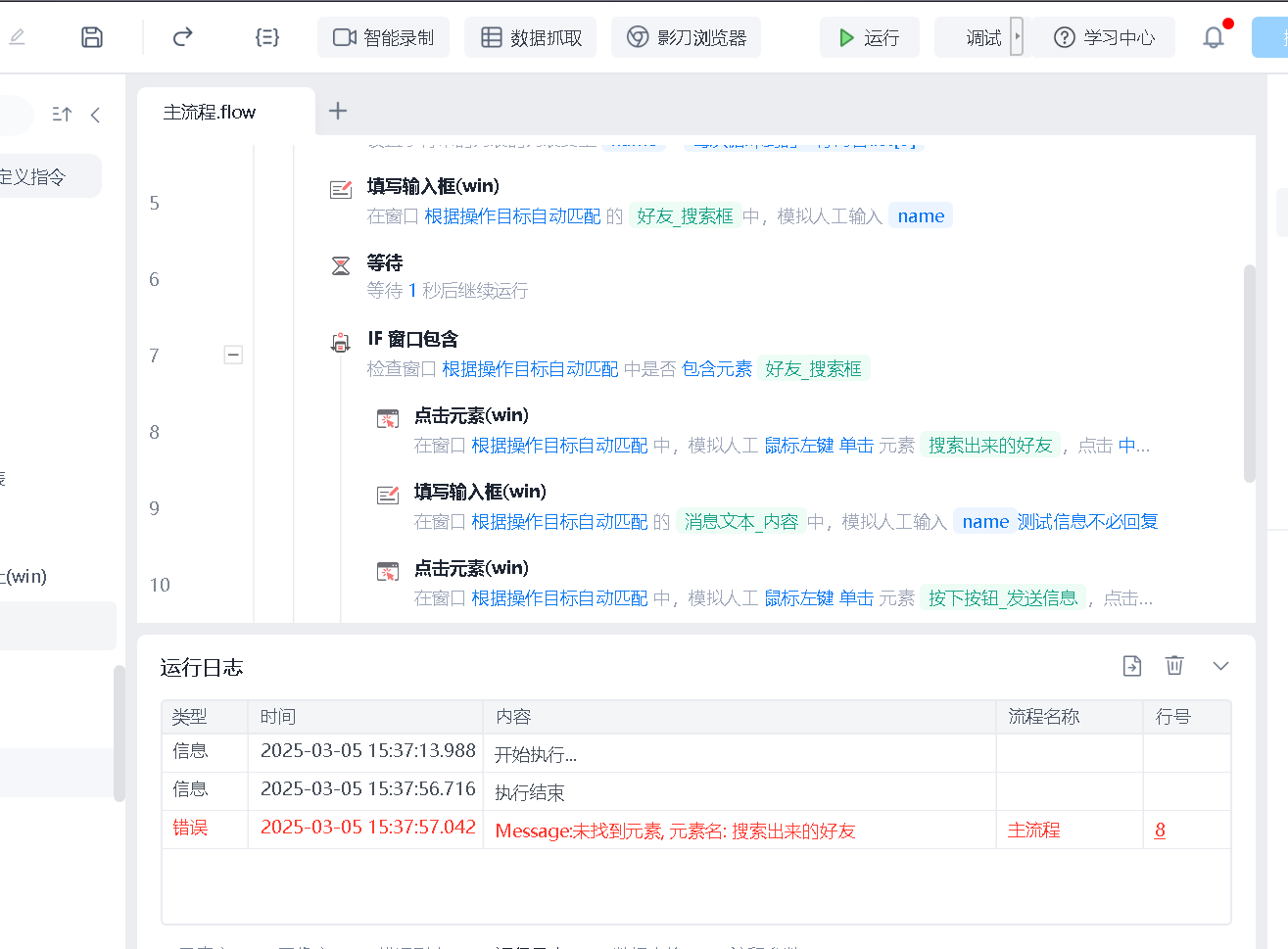Screen dimensions: 1288x949
Task: Click line number 6 in gutter
Action: point(154,279)
